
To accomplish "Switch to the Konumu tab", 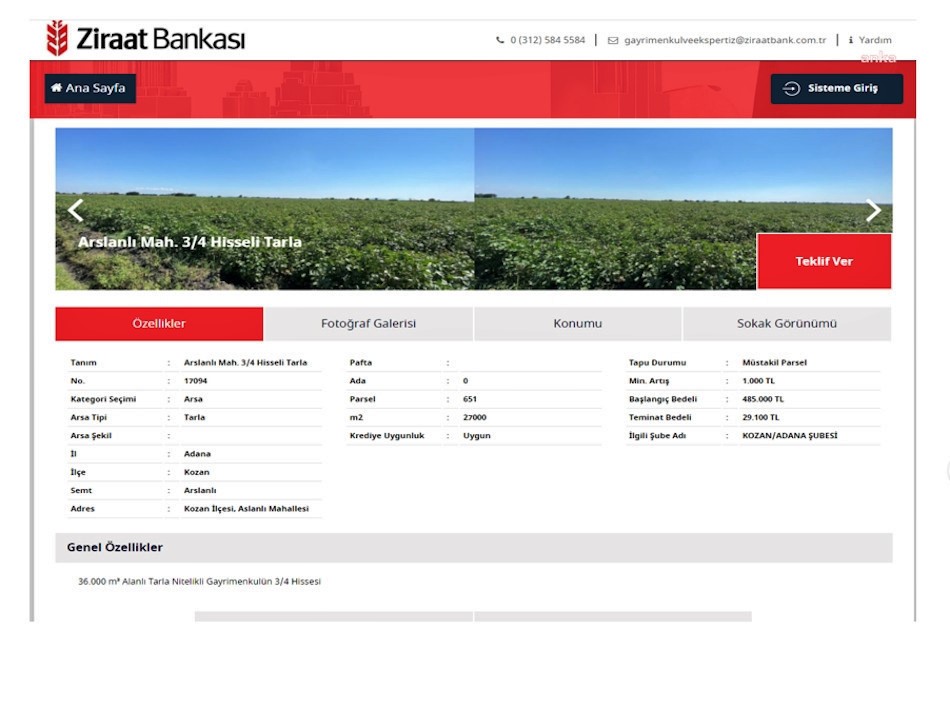I will (577, 324).
